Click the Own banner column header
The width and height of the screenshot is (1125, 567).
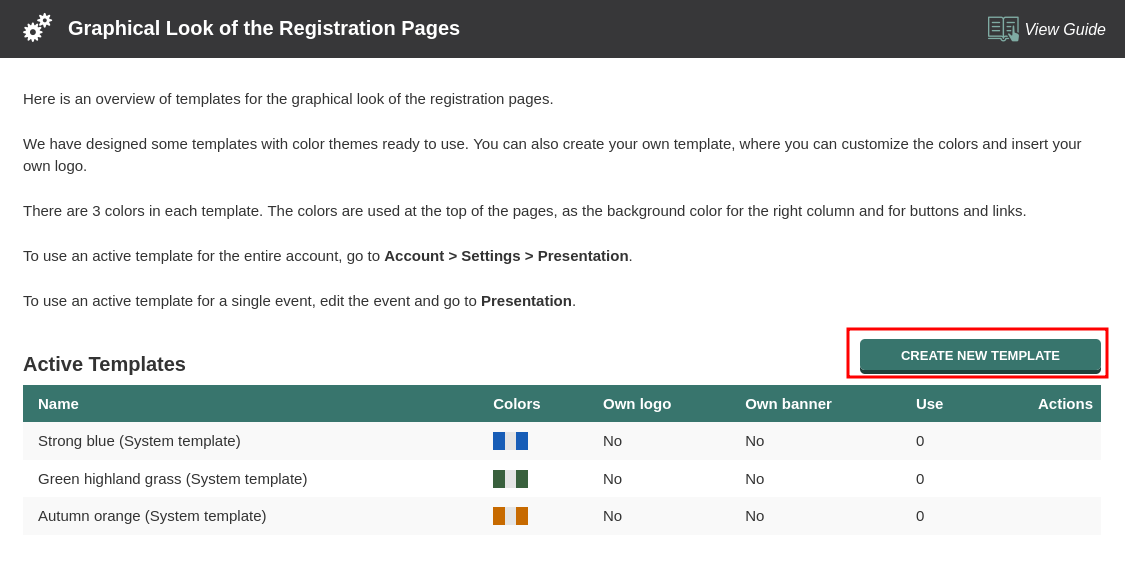(788, 404)
